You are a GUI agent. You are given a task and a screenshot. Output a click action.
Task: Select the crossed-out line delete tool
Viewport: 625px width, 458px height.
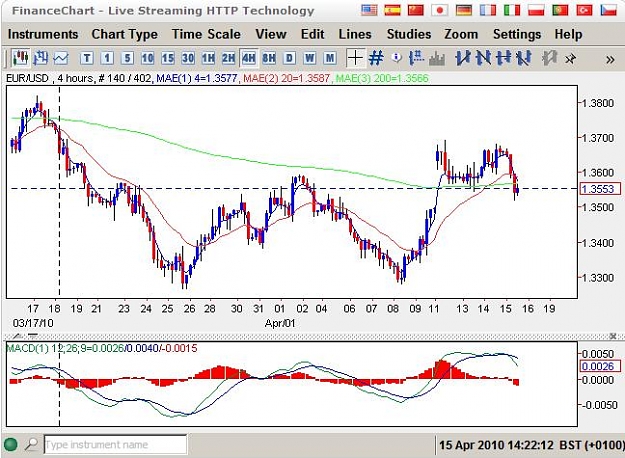524,58
